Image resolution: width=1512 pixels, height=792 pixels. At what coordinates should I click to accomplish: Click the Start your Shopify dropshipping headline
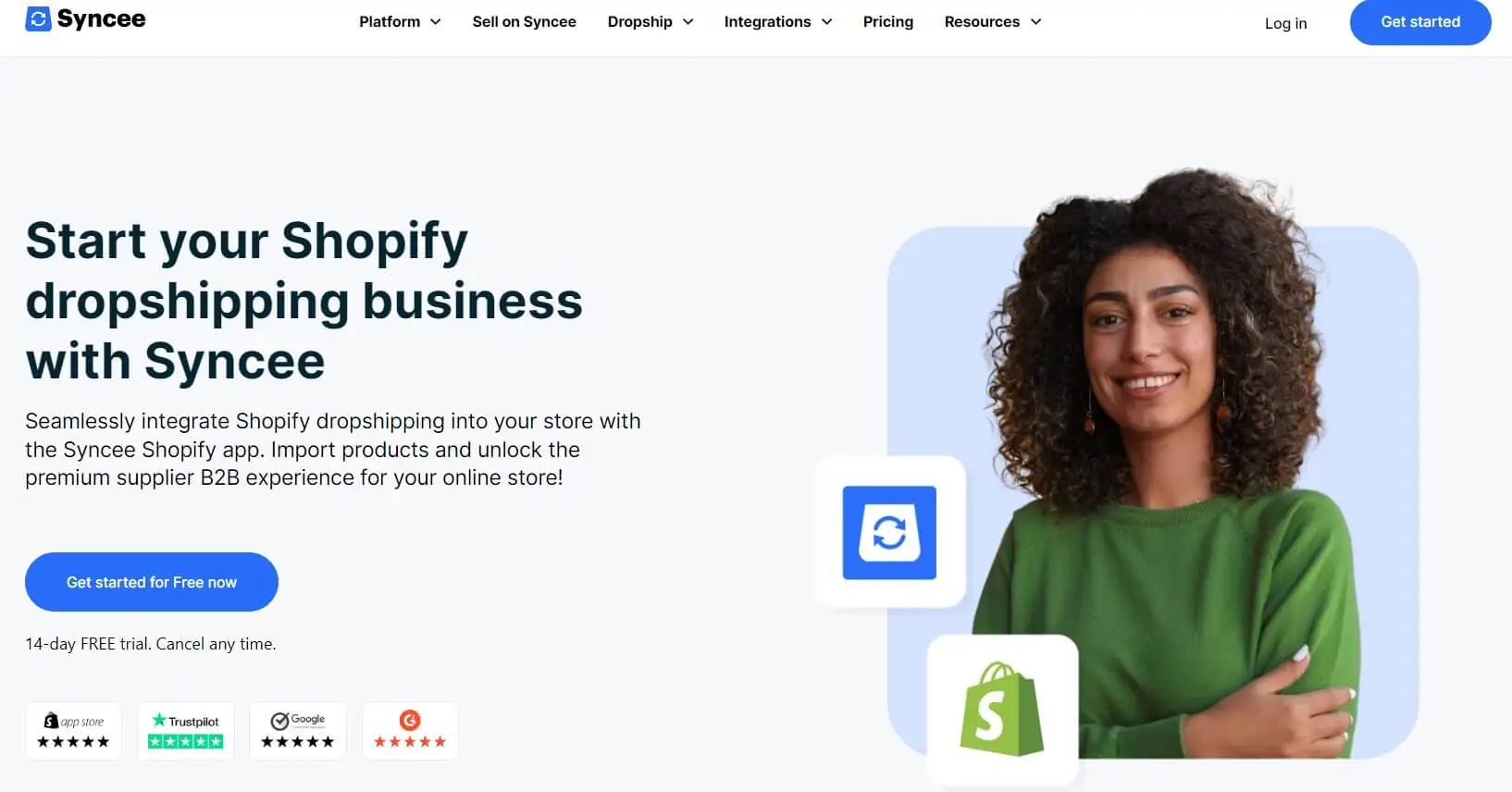pyautogui.click(x=304, y=301)
